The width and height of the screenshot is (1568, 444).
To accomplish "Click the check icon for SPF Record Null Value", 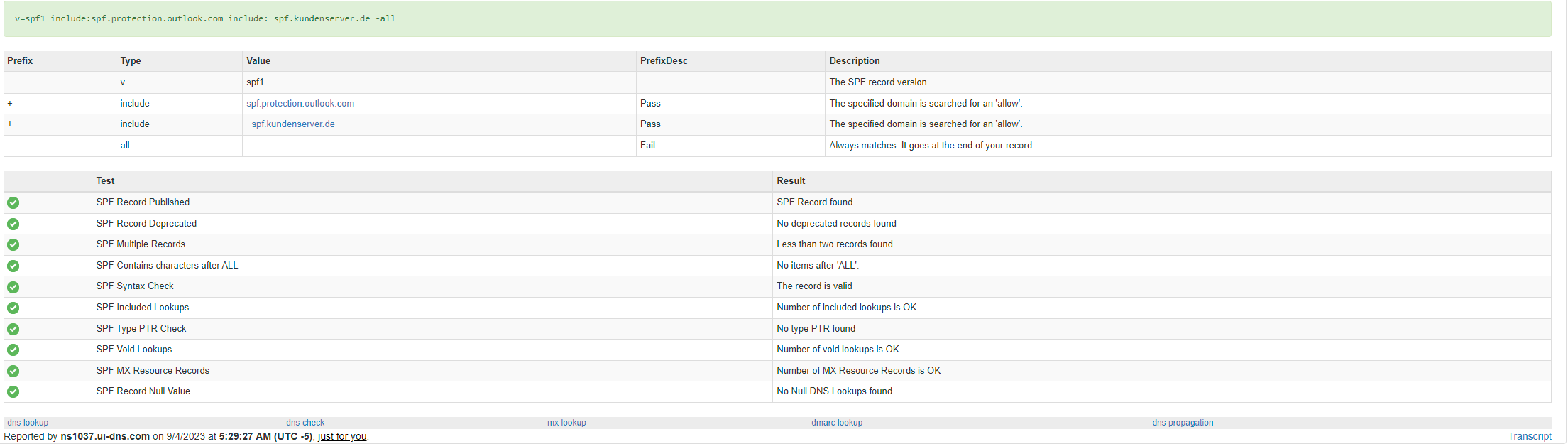I will 13,391.
